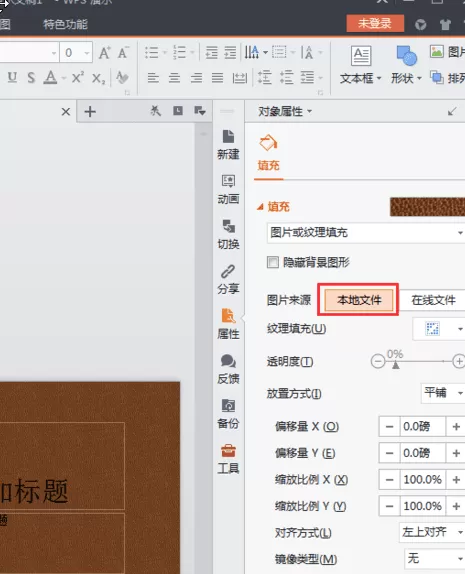Increase 偏移量 Y value
Screen dimensions: 465x574
pyautogui.click(x=456, y=453)
